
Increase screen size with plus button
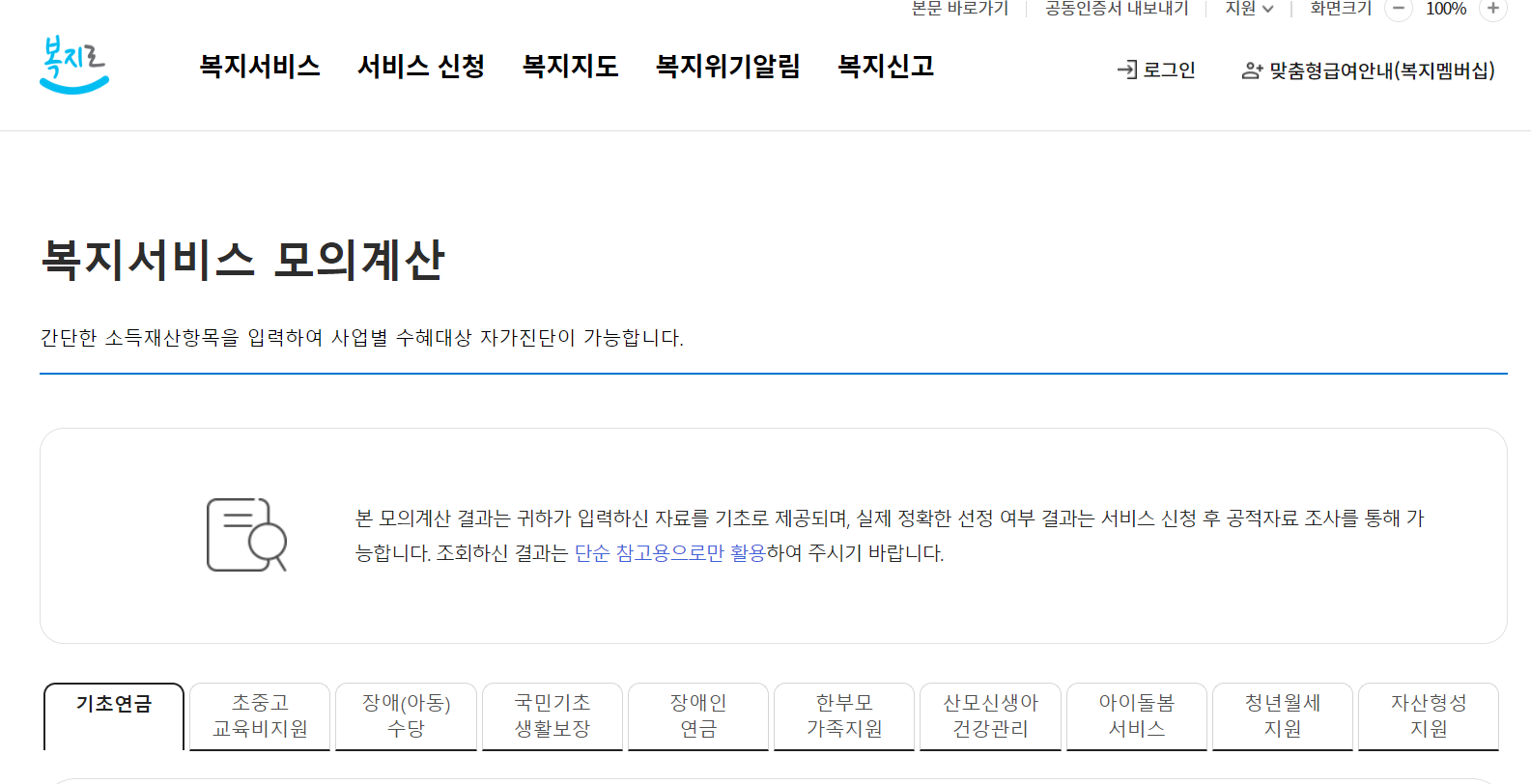pos(1492,9)
